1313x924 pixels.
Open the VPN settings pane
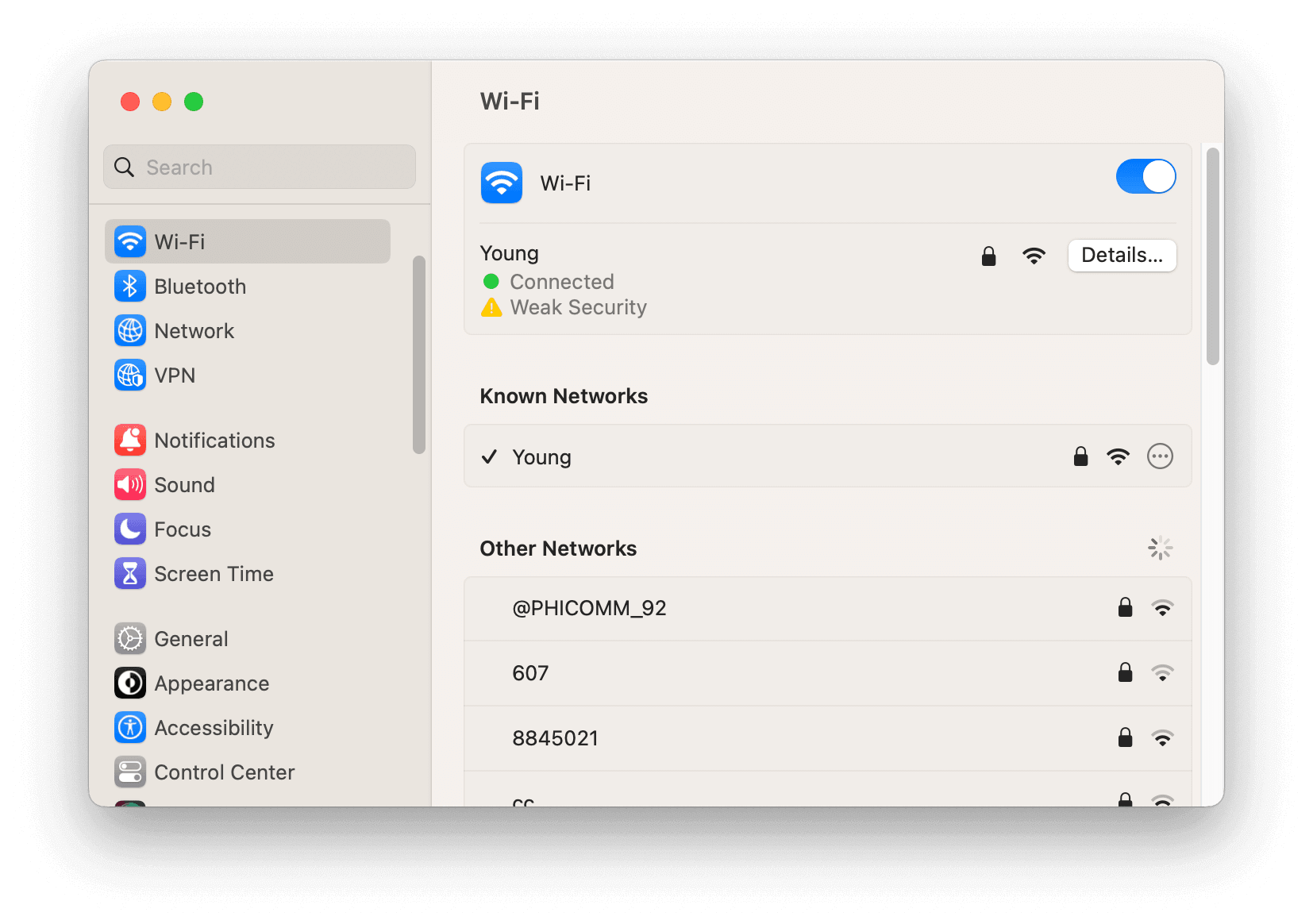[x=248, y=375]
